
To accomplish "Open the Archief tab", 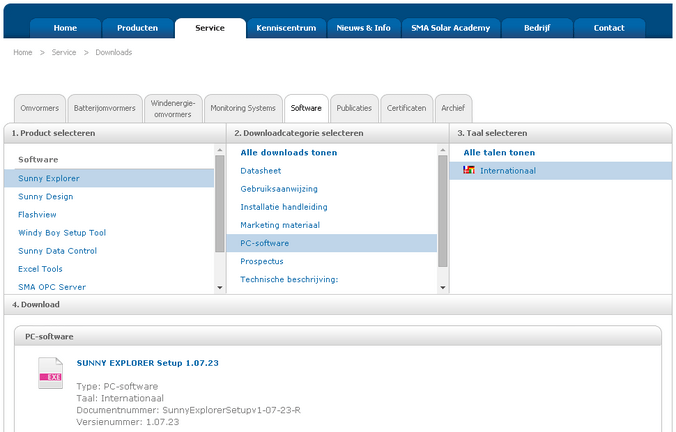I will [x=454, y=108].
